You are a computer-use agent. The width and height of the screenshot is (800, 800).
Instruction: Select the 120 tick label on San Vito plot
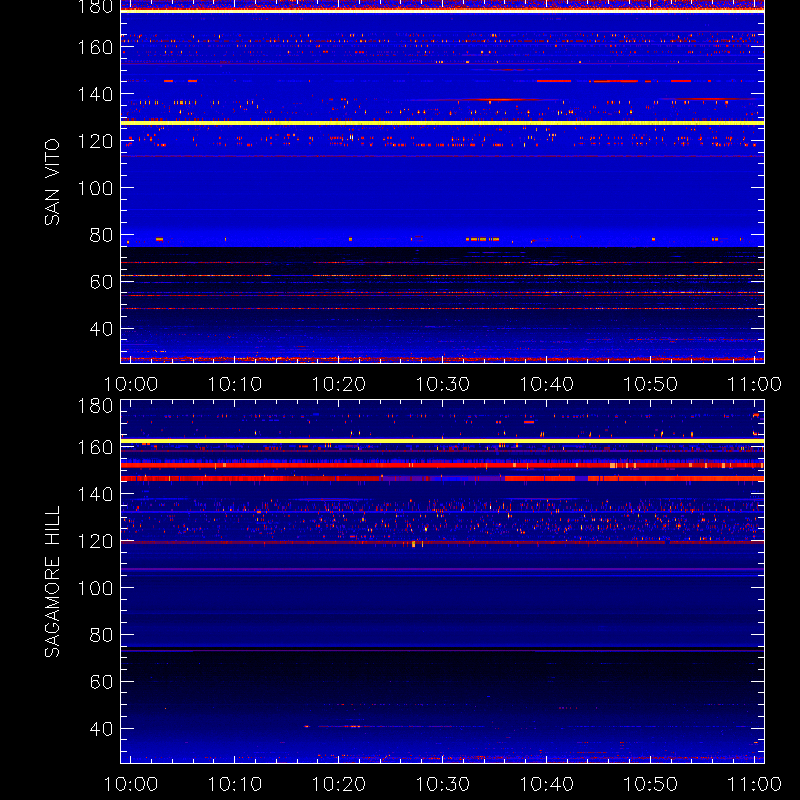click(95, 141)
